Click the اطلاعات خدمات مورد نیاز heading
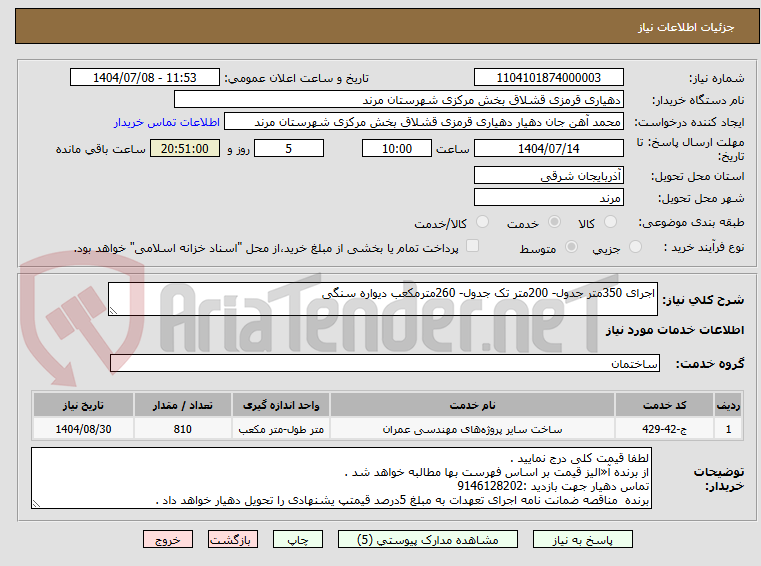 pos(675,330)
